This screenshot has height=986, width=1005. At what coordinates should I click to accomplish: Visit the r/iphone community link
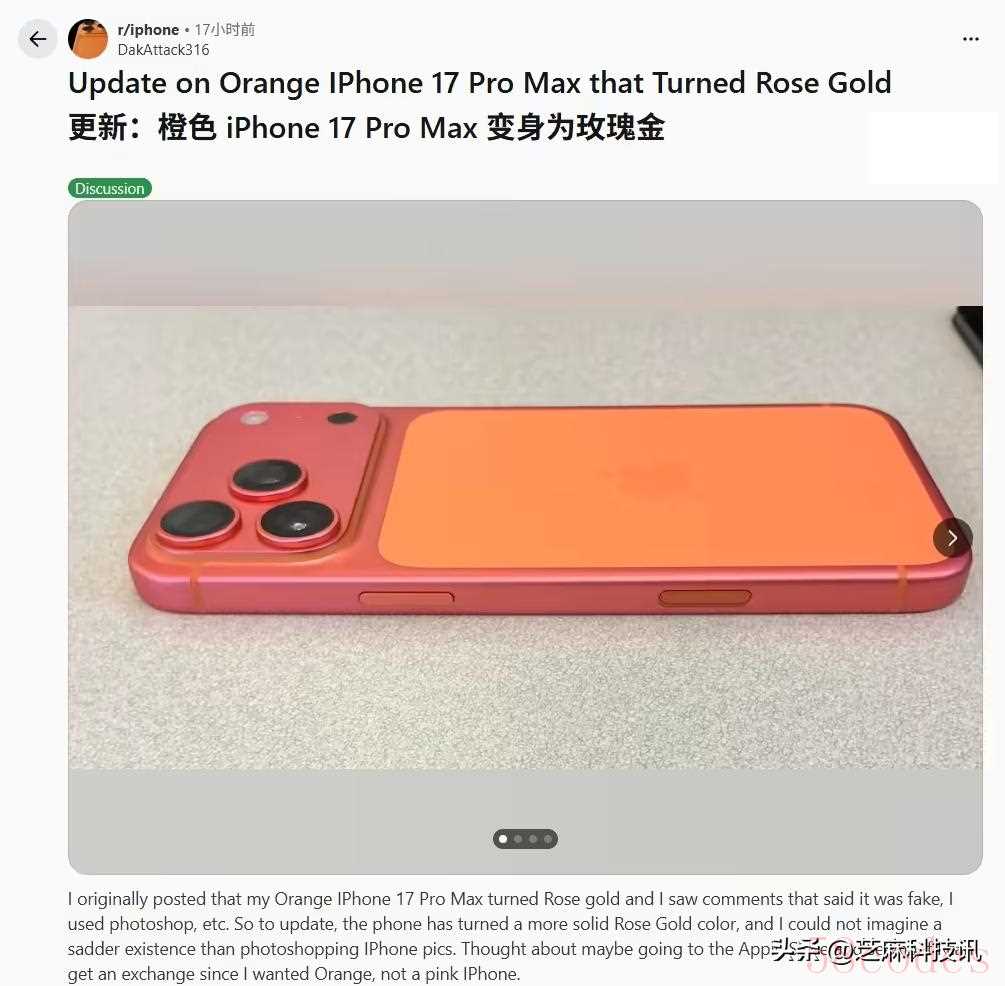coord(148,30)
